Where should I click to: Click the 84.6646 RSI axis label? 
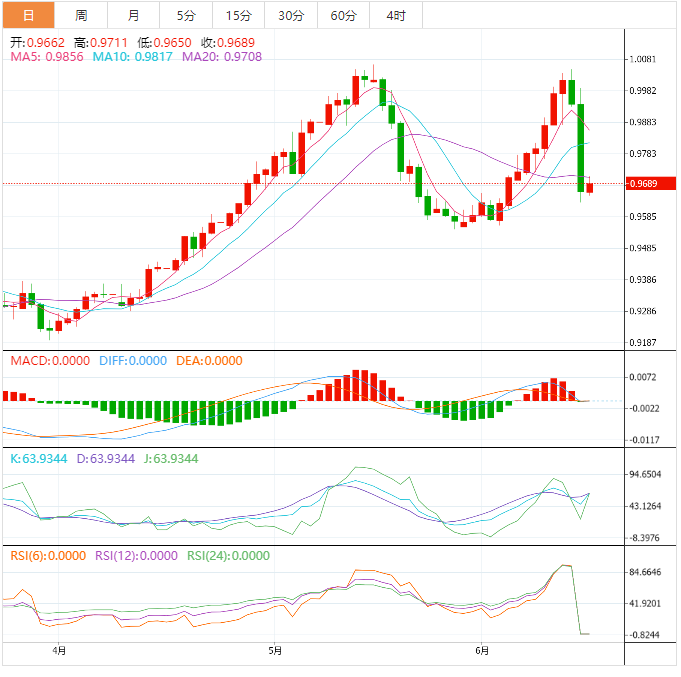[x=645, y=572]
